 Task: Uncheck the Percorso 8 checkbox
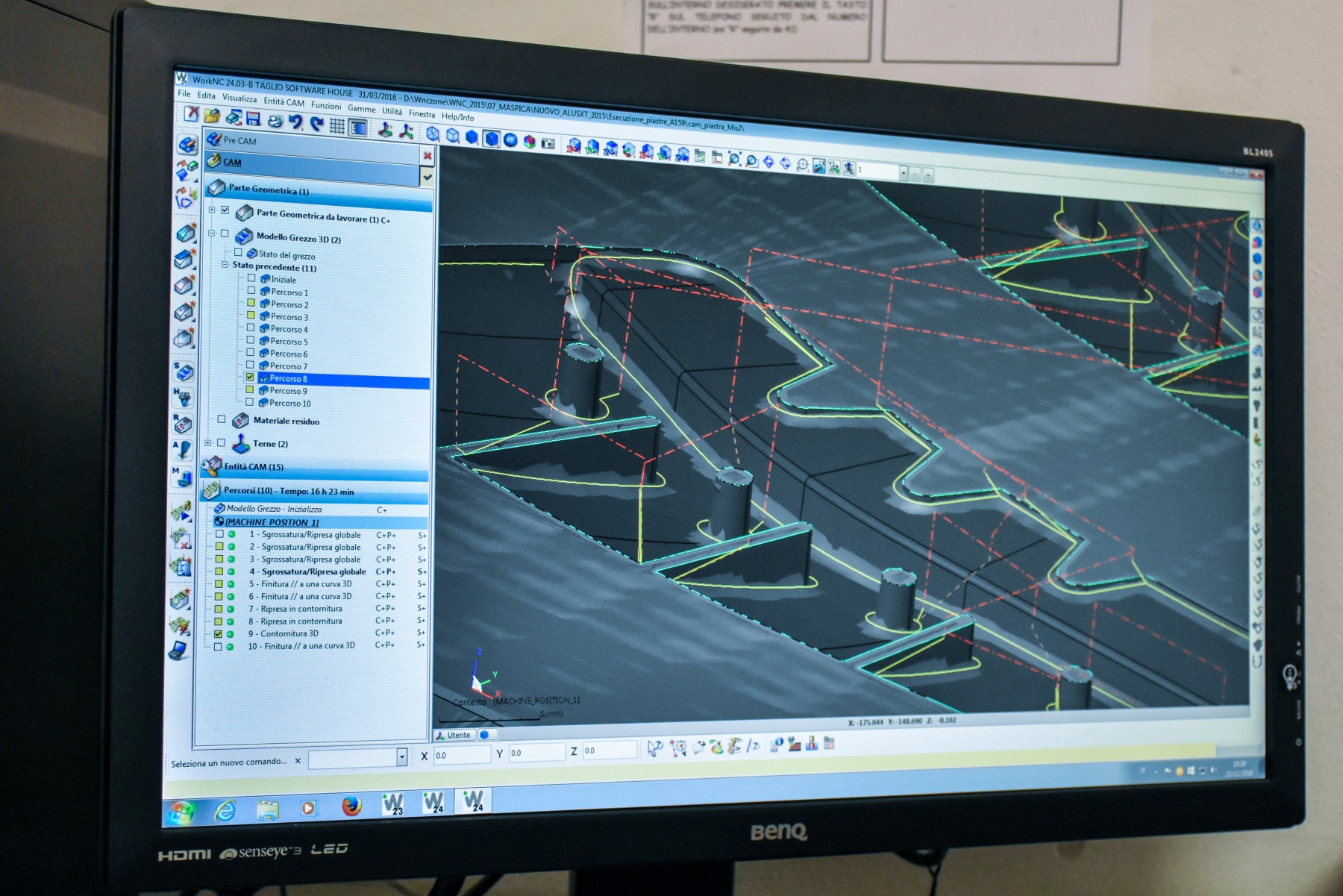(250, 377)
